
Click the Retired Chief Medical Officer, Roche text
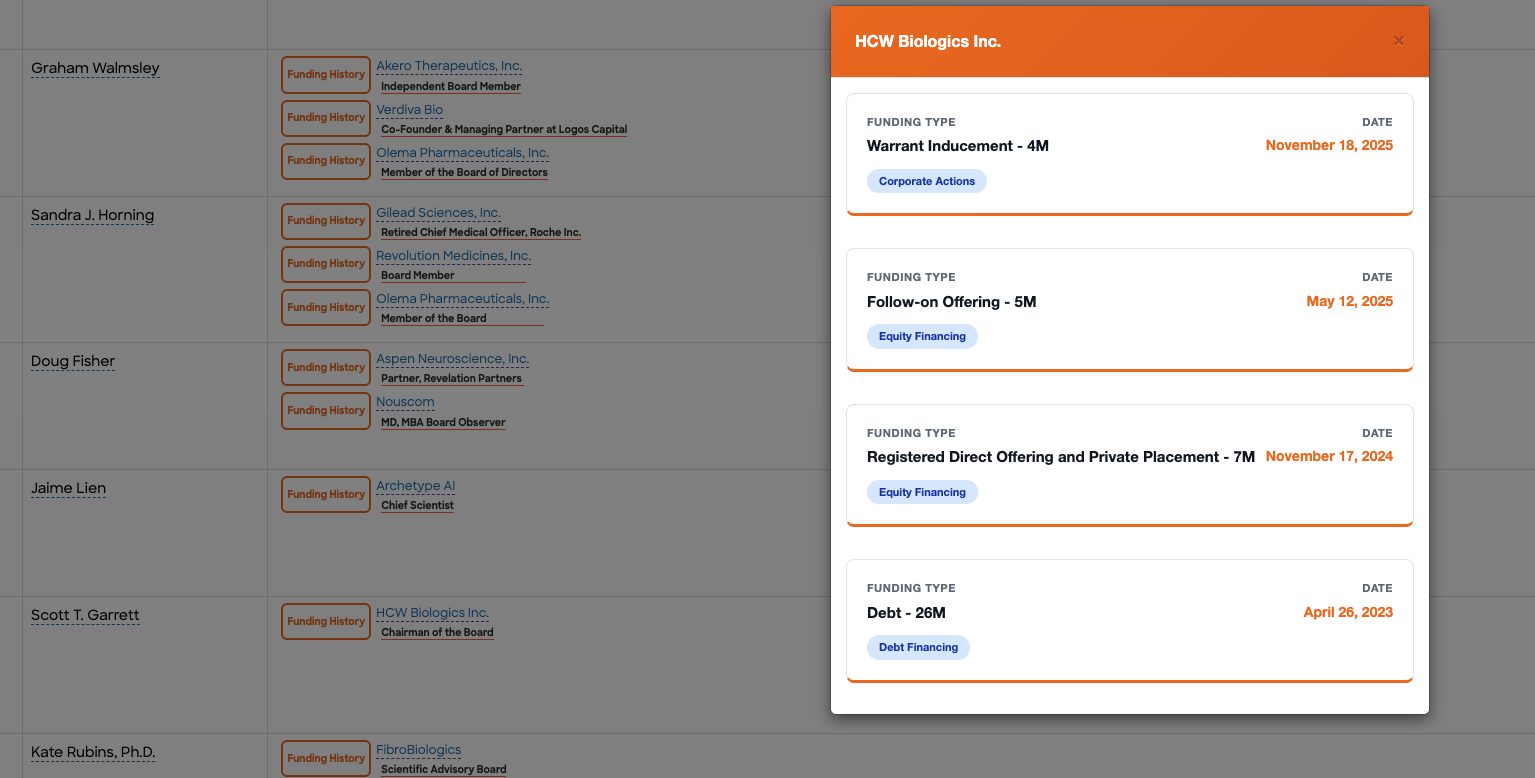tap(481, 232)
